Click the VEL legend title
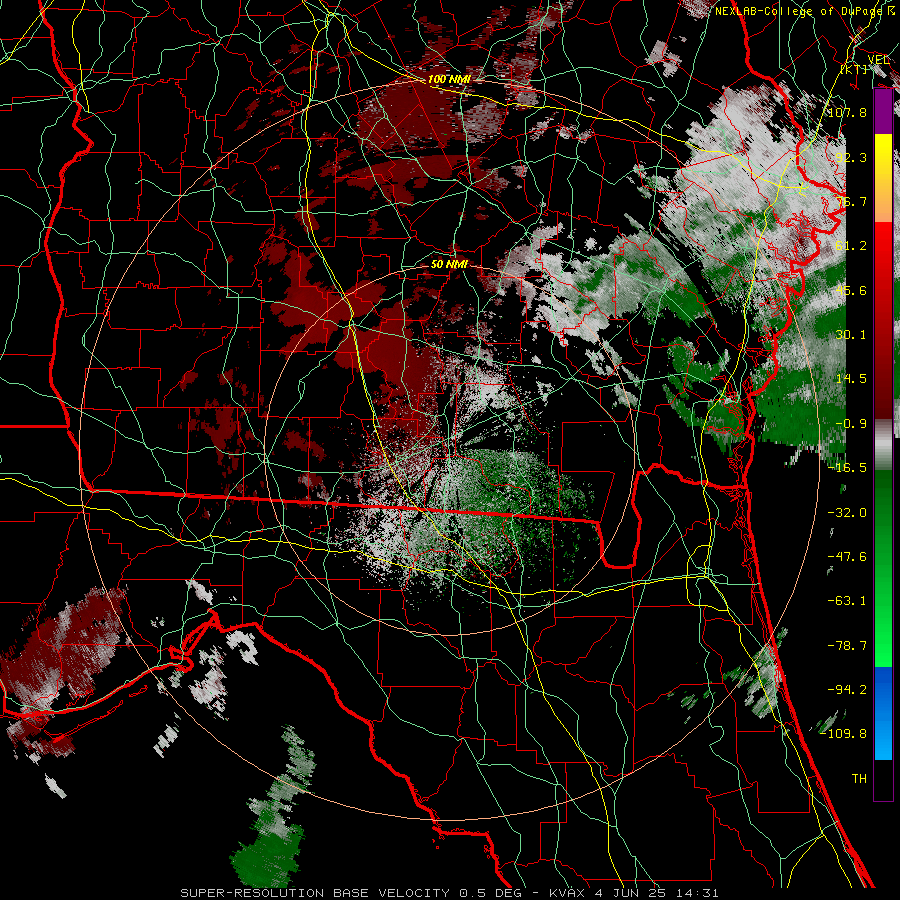900x900 pixels. (878, 59)
